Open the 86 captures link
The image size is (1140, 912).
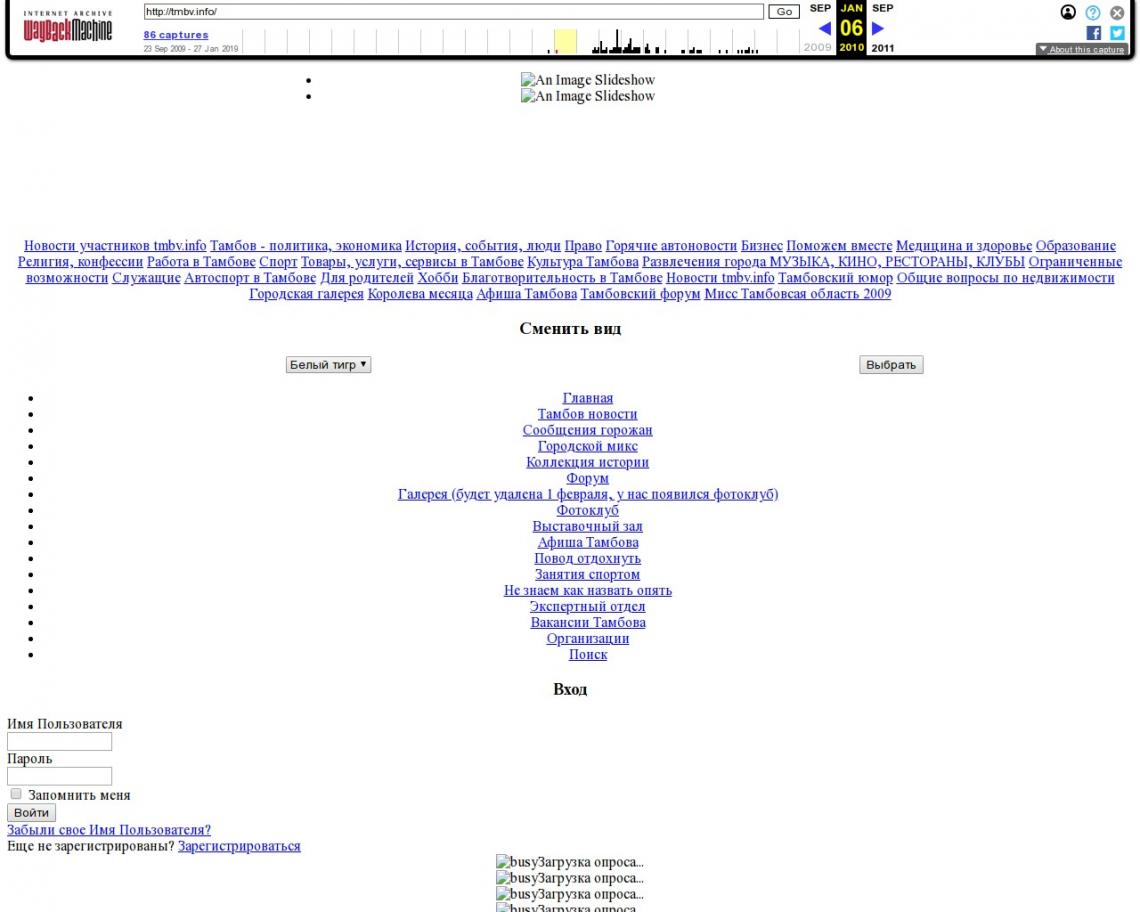[176, 35]
